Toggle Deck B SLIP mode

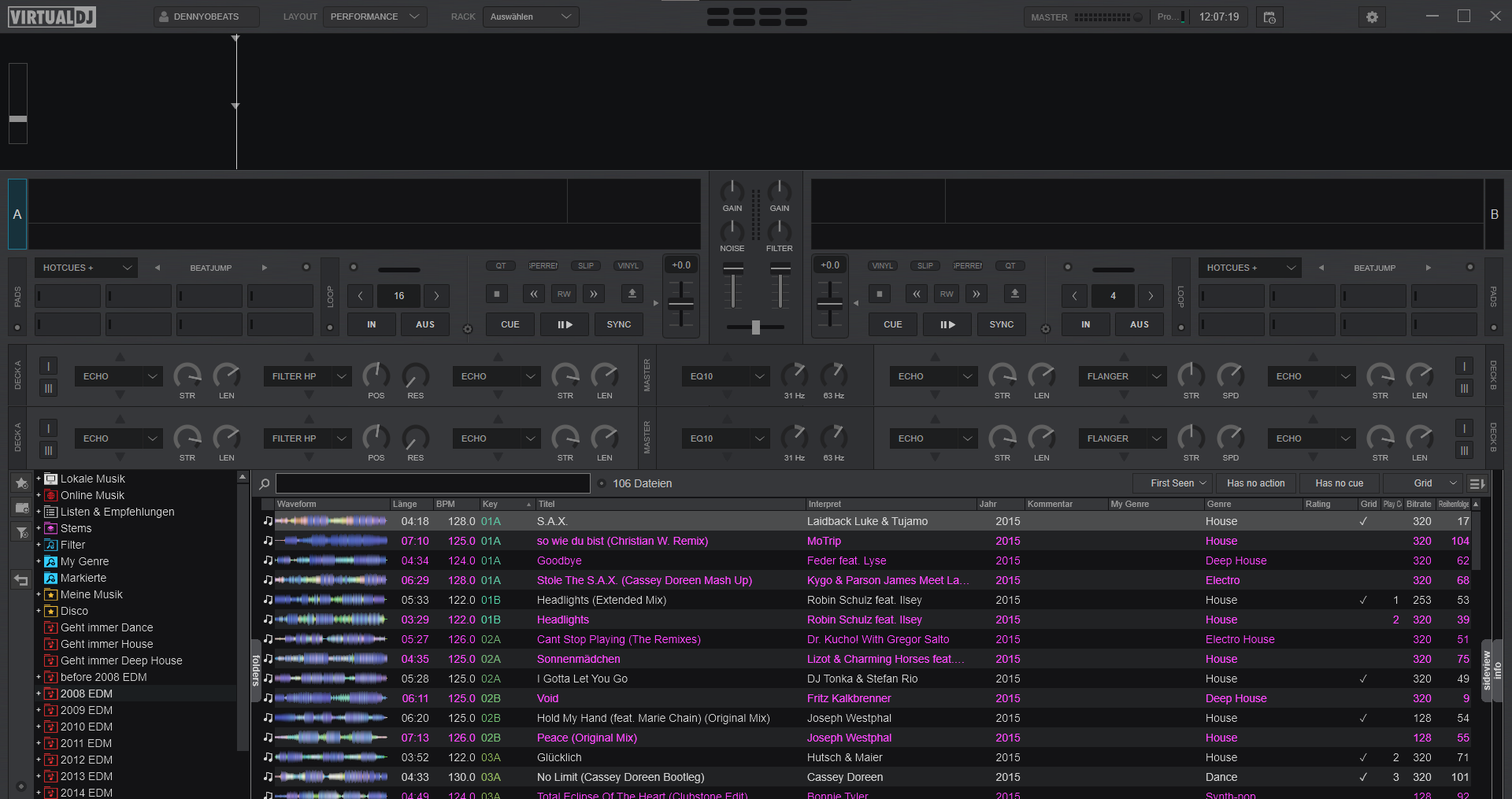point(925,266)
